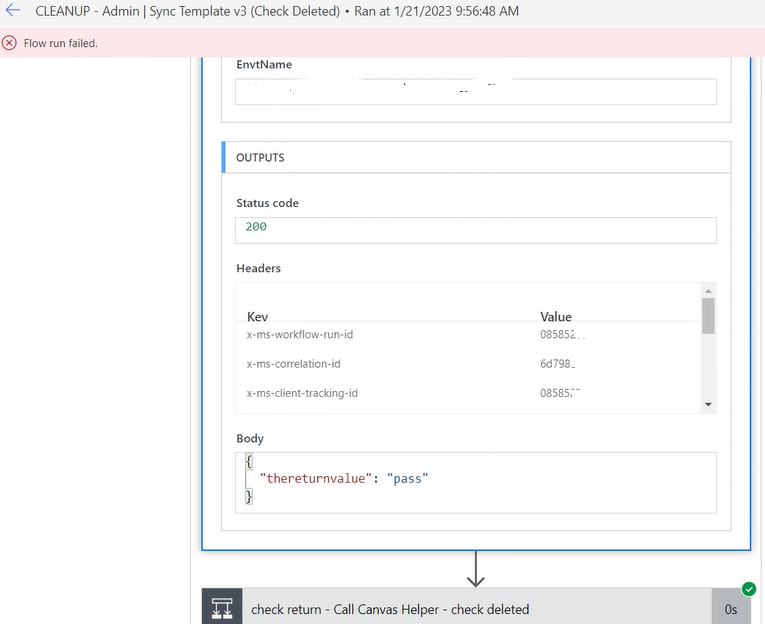Click the Headers scrollbar thumb
The width and height of the screenshot is (765, 631).
[708, 315]
